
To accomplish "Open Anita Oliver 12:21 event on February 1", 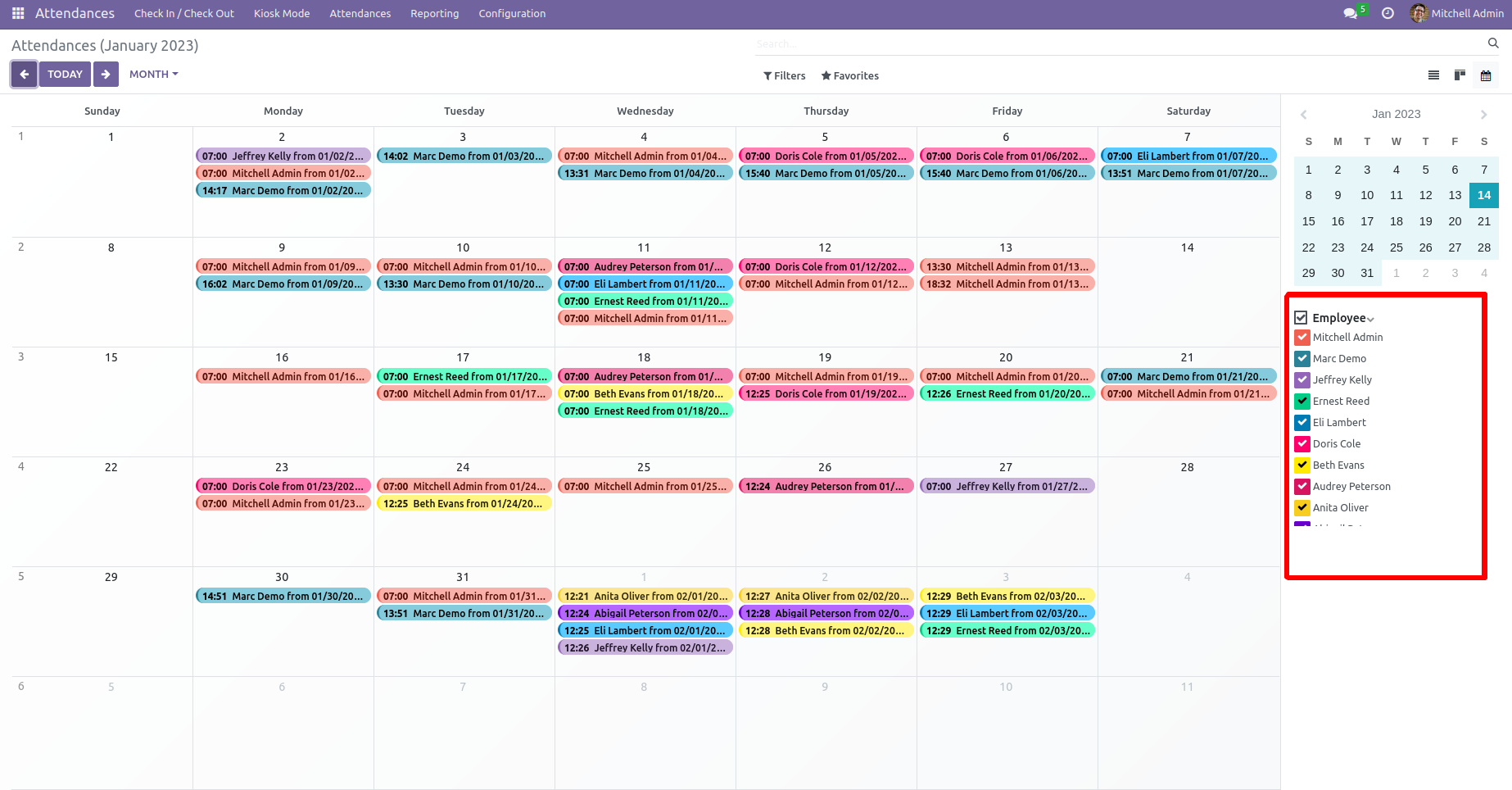I will [x=645, y=596].
